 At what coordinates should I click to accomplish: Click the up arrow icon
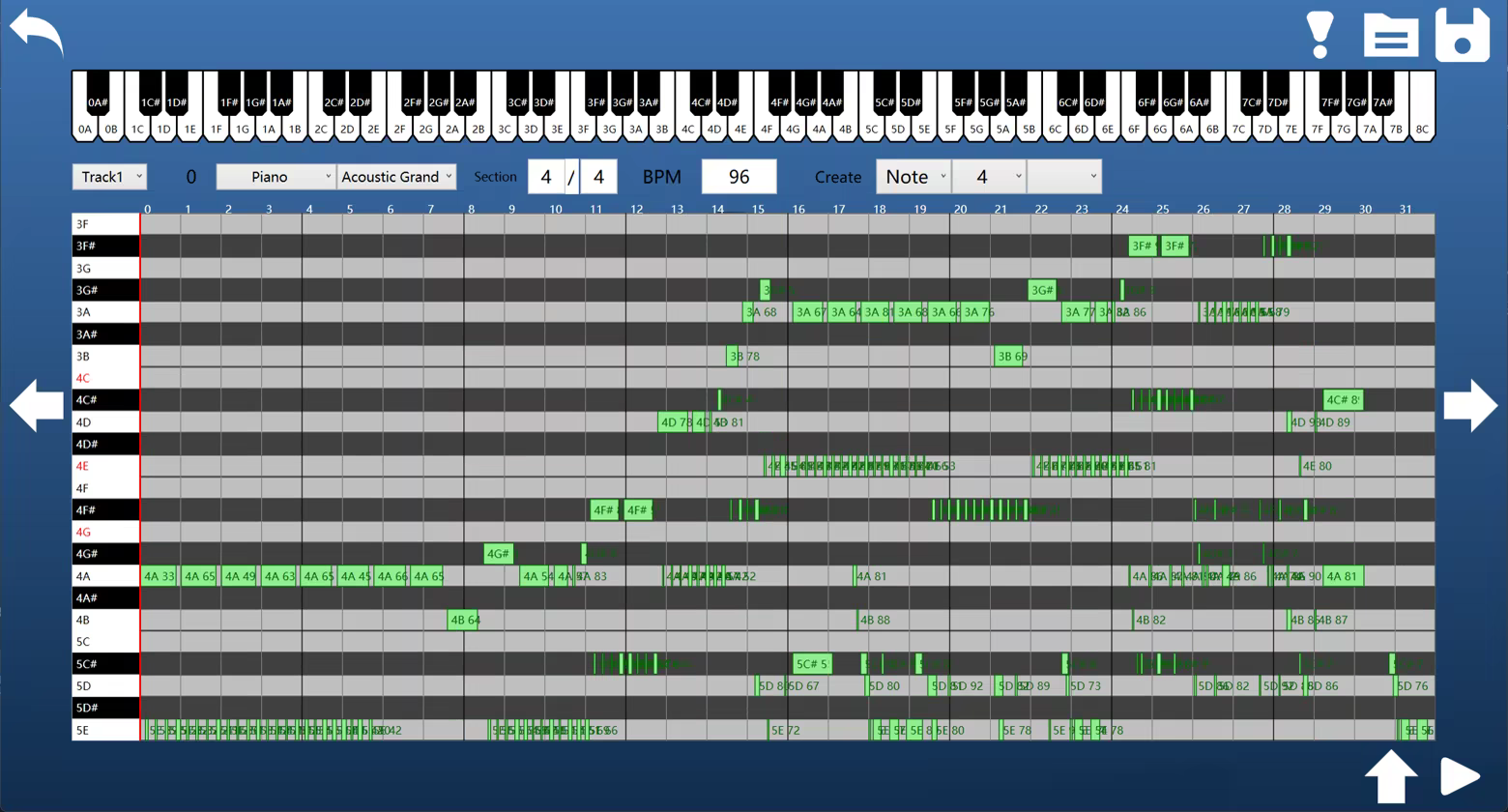(1390, 776)
